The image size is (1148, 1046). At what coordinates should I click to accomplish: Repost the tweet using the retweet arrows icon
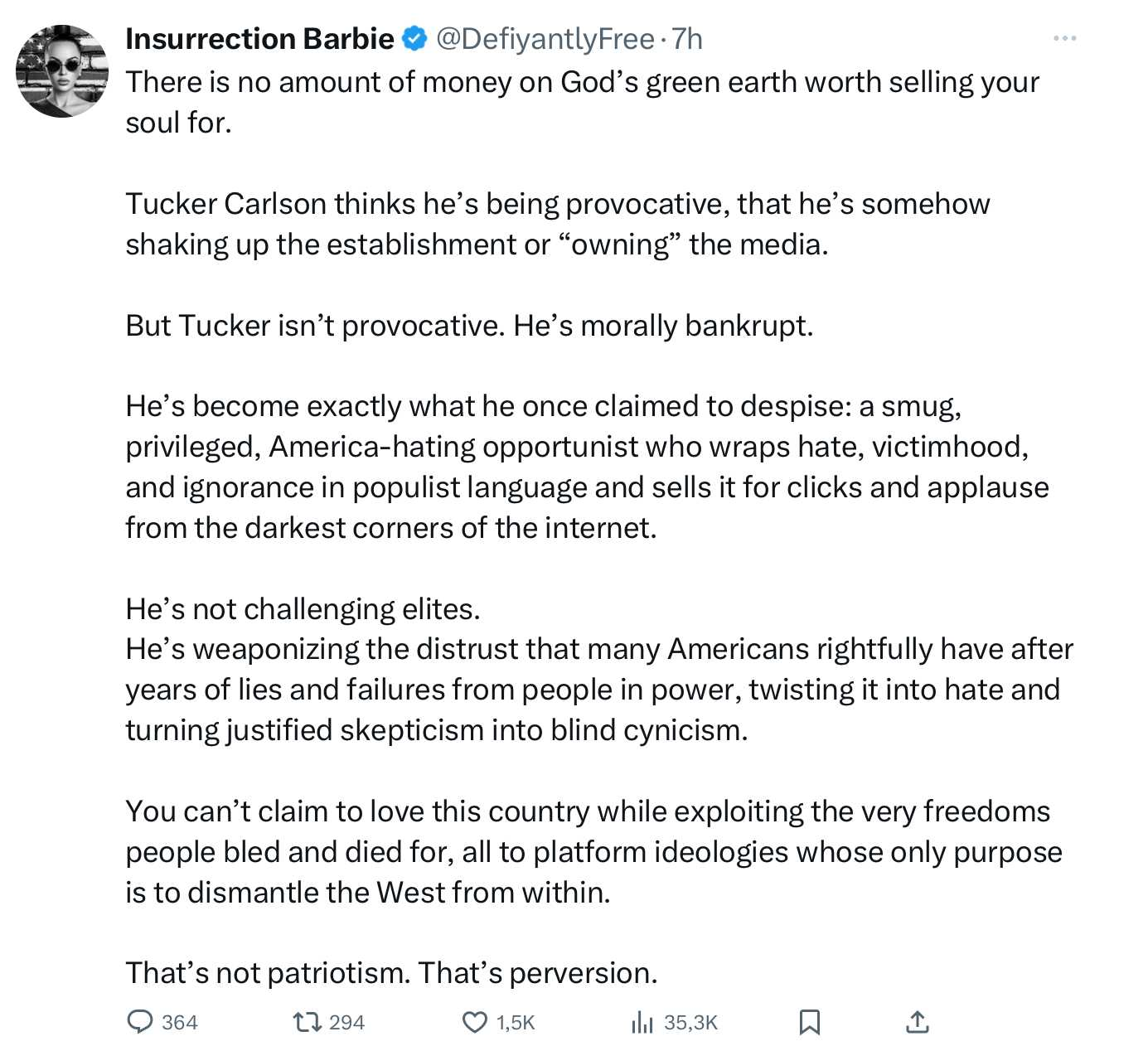pos(308,1022)
